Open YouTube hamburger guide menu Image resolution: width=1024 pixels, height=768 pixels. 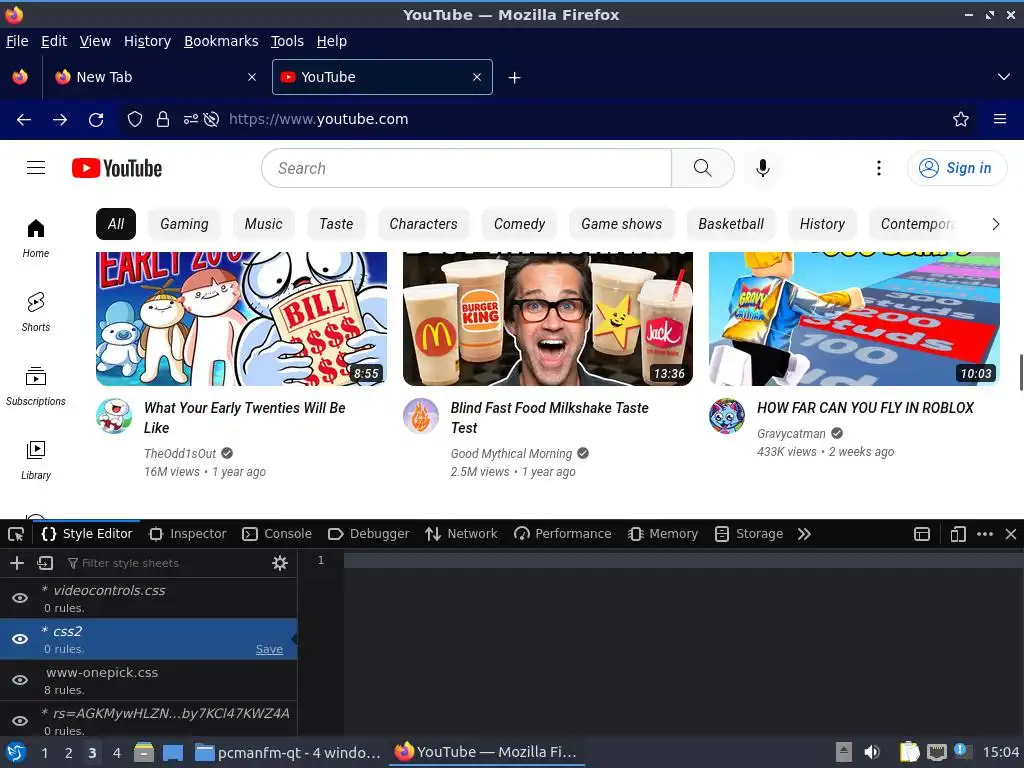[x=36, y=168]
